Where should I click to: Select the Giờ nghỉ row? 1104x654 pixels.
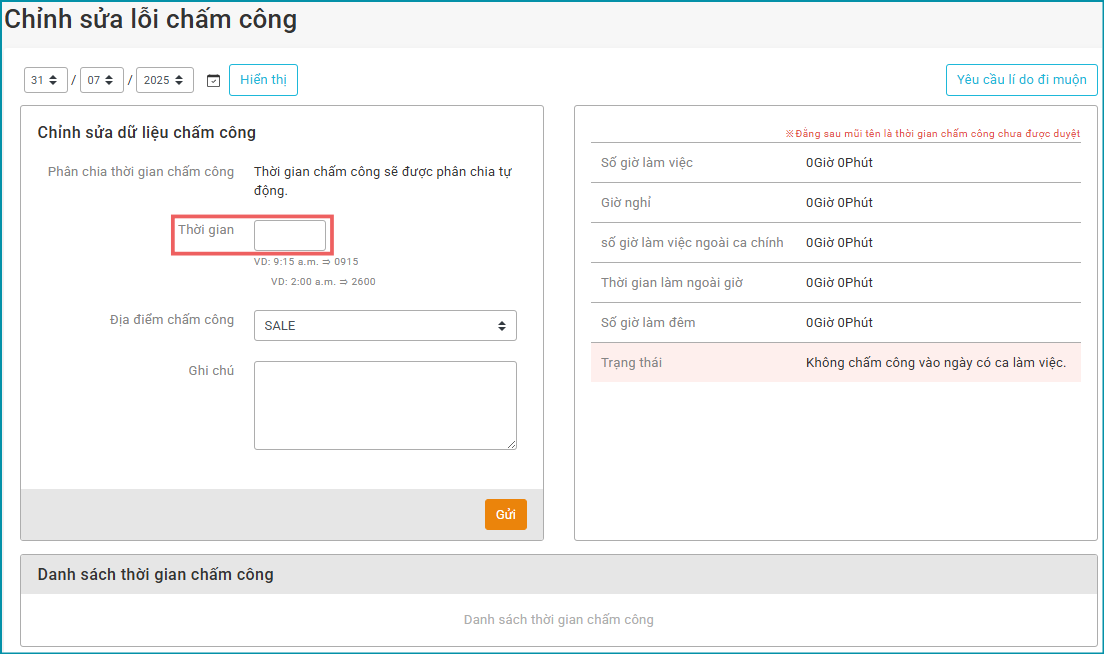[x=835, y=203]
